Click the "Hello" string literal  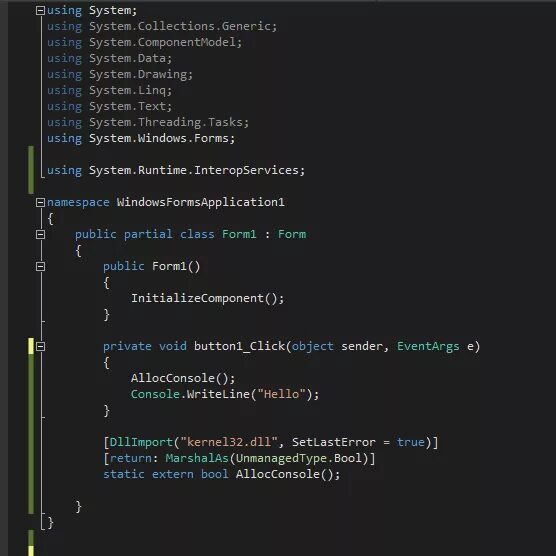pyautogui.click(x=281, y=394)
